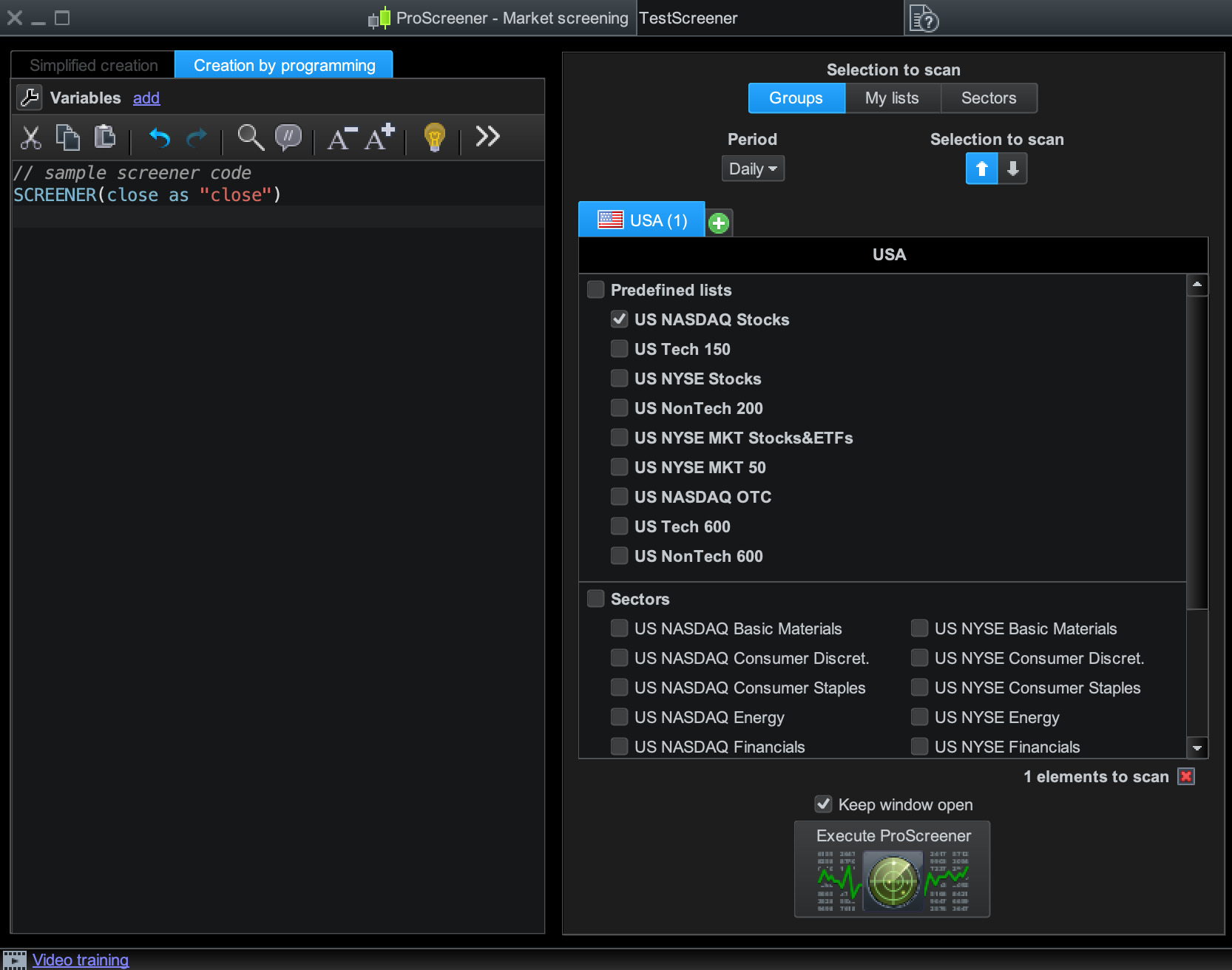The image size is (1232, 970).
Task: Click the Video training film icon
Action: tap(14, 960)
